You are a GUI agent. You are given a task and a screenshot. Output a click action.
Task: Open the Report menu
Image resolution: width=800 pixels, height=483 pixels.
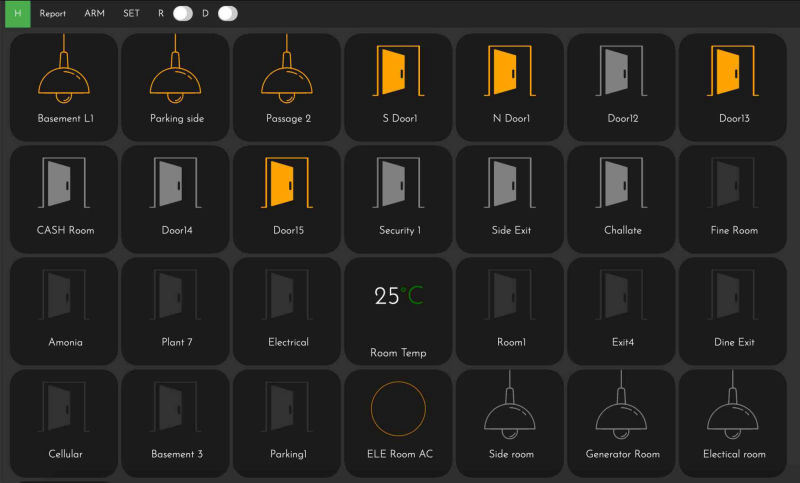click(53, 14)
